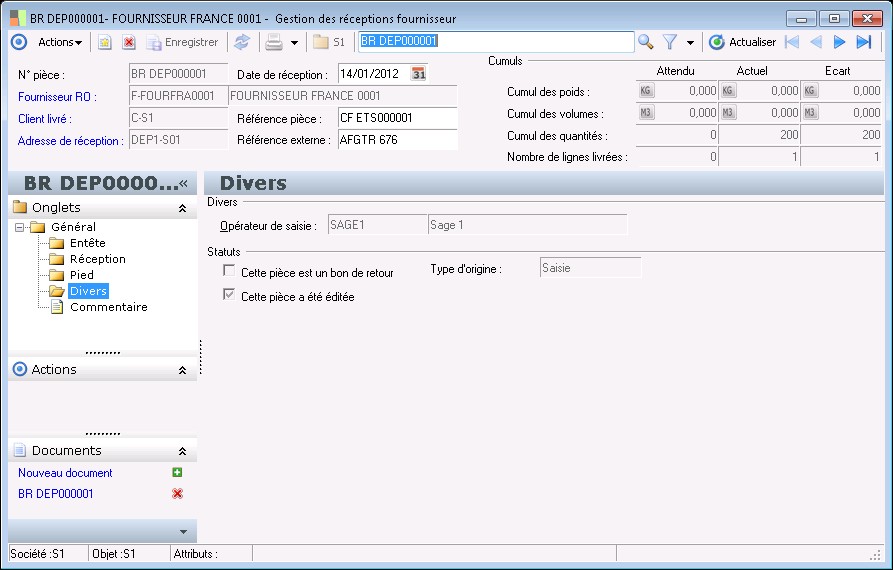
Task: Toggle 'Cette pièce est un bon de retour'
Action: 230,272
